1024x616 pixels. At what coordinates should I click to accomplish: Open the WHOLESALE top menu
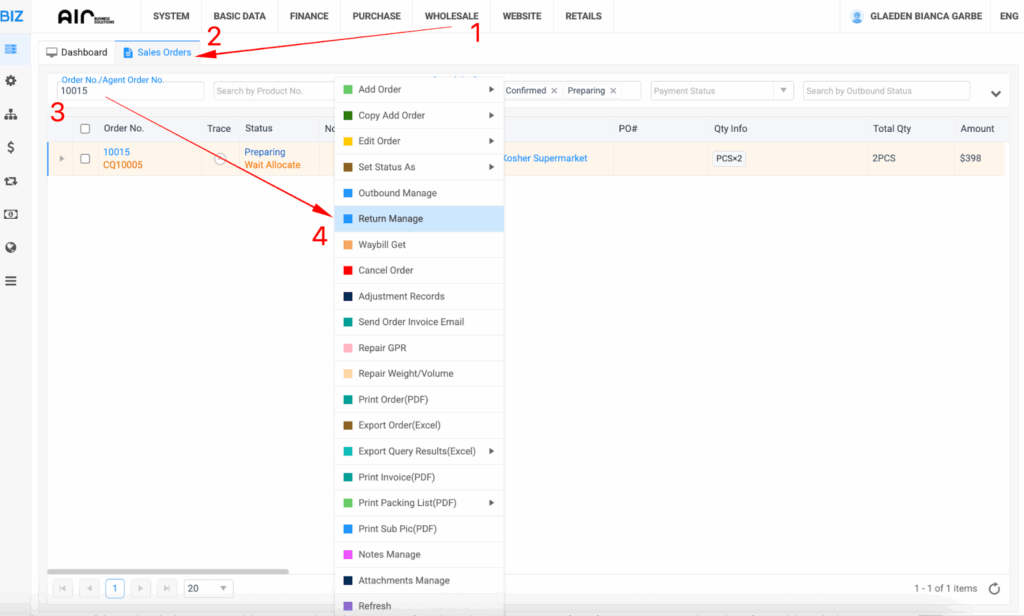pos(451,17)
